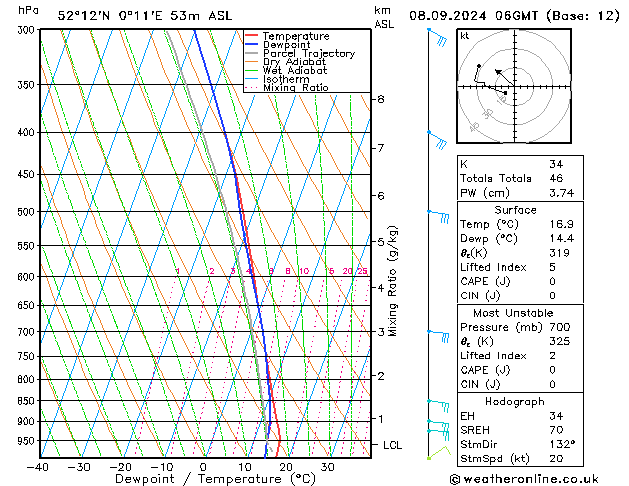Select the 'Parcel Trajectory' legend entry

(309, 53)
